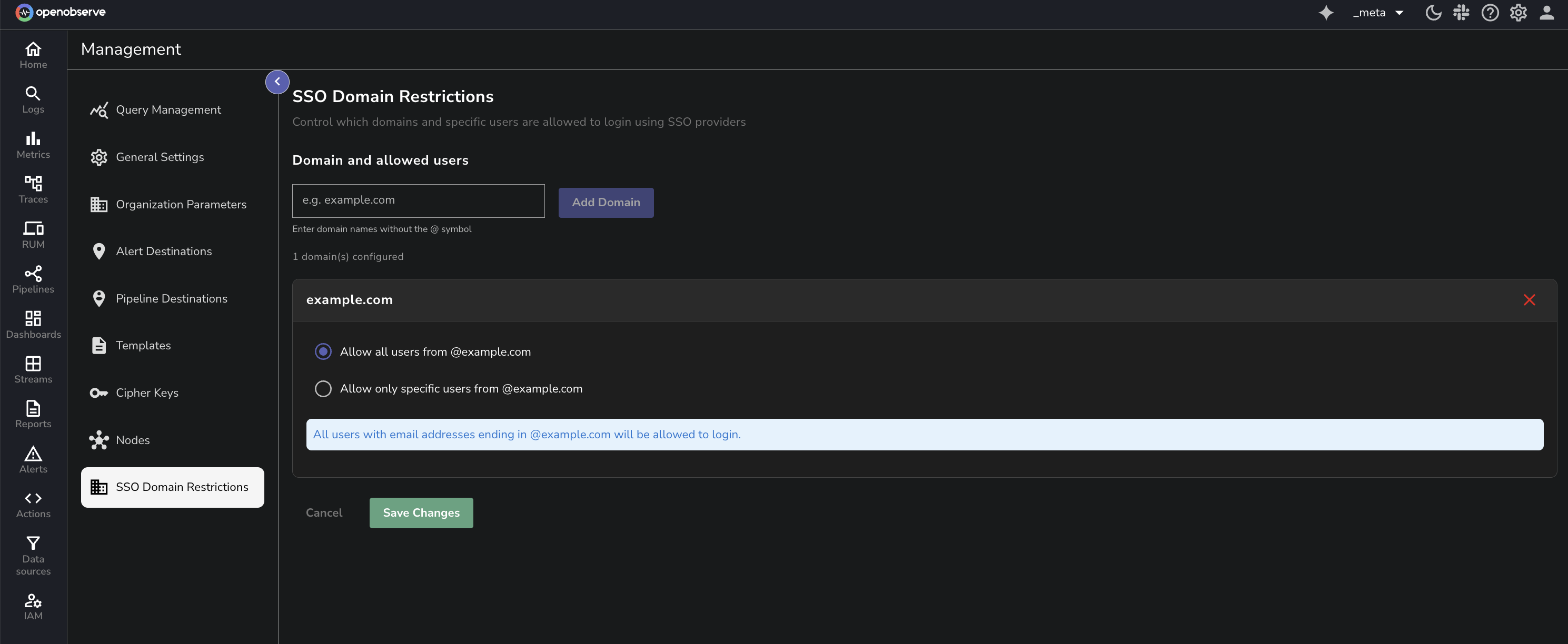Select the Metrics sidebar icon
Viewport: 1568px width, 644px height.
(33, 145)
